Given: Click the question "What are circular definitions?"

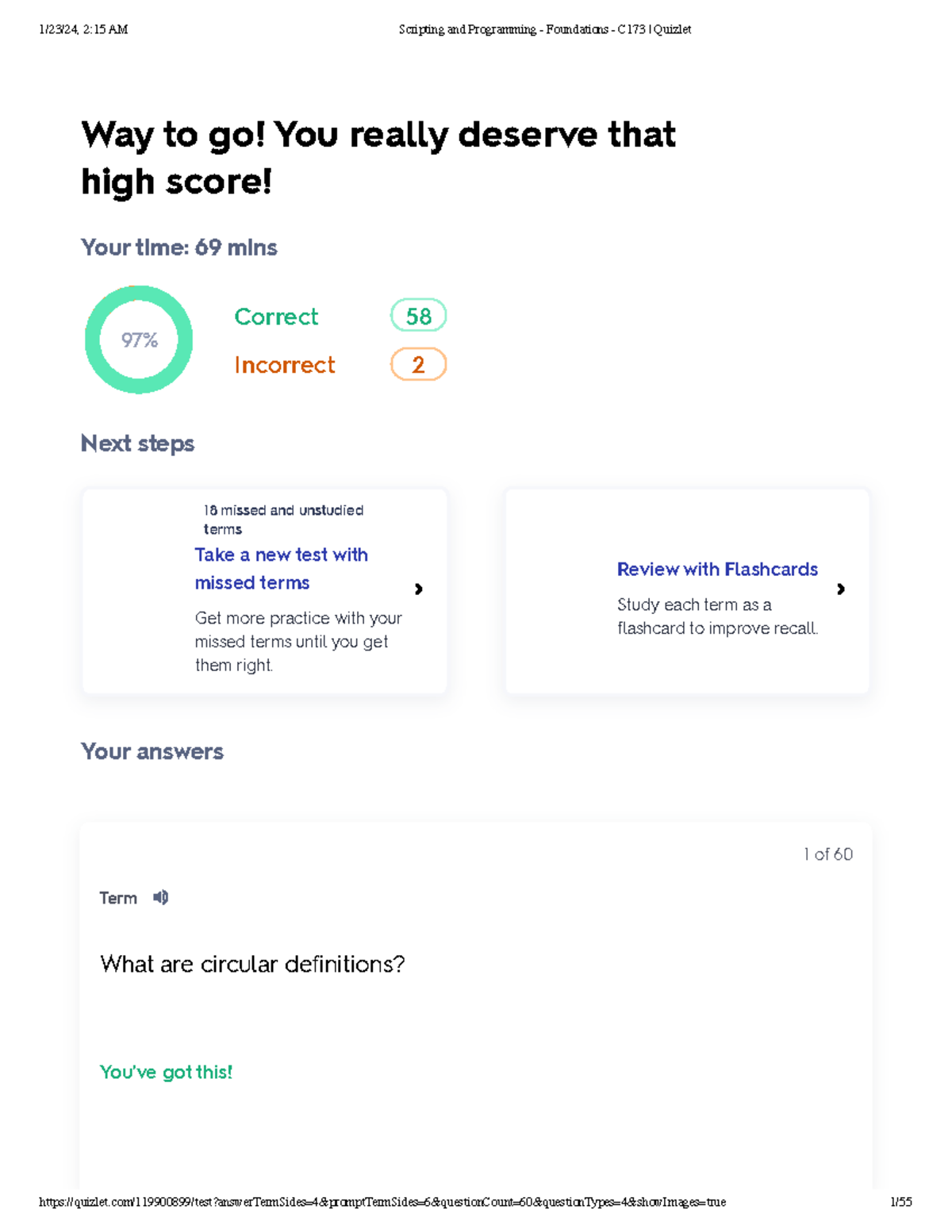Looking at the screenshot, I should 252,964.
